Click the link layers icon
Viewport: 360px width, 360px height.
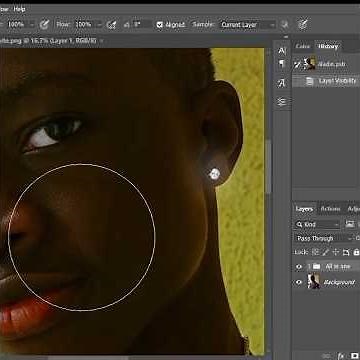point(325,355)
